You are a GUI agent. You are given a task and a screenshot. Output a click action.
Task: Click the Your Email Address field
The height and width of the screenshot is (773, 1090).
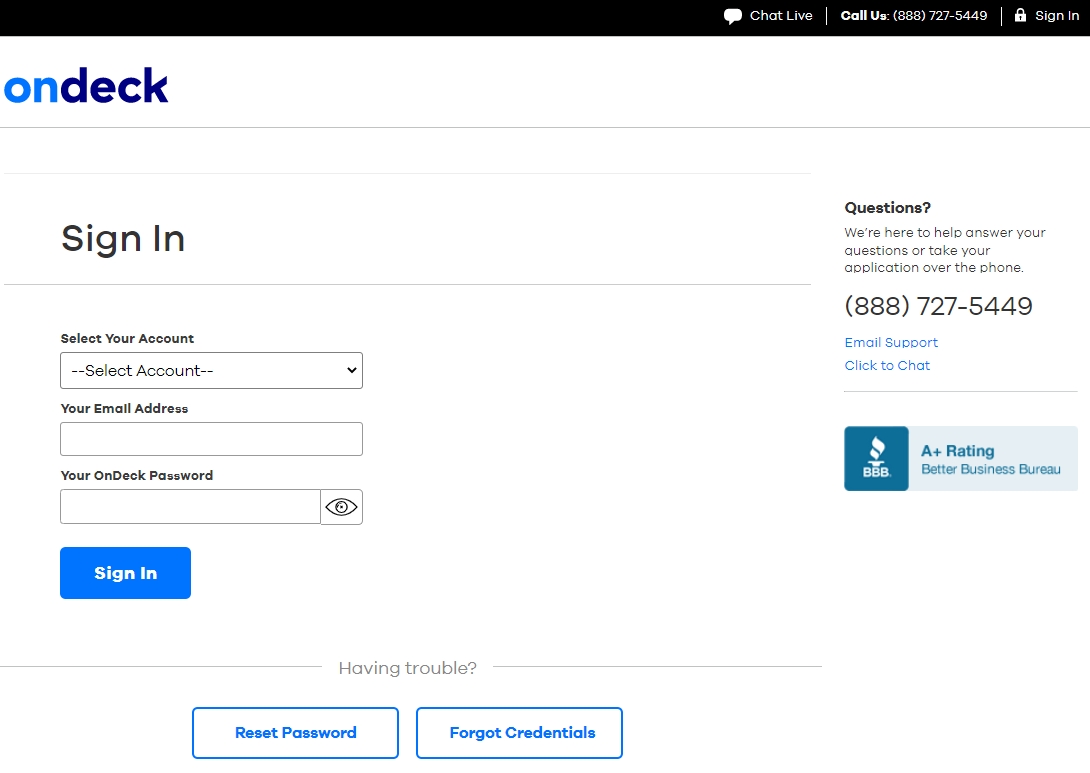point(211,439)
